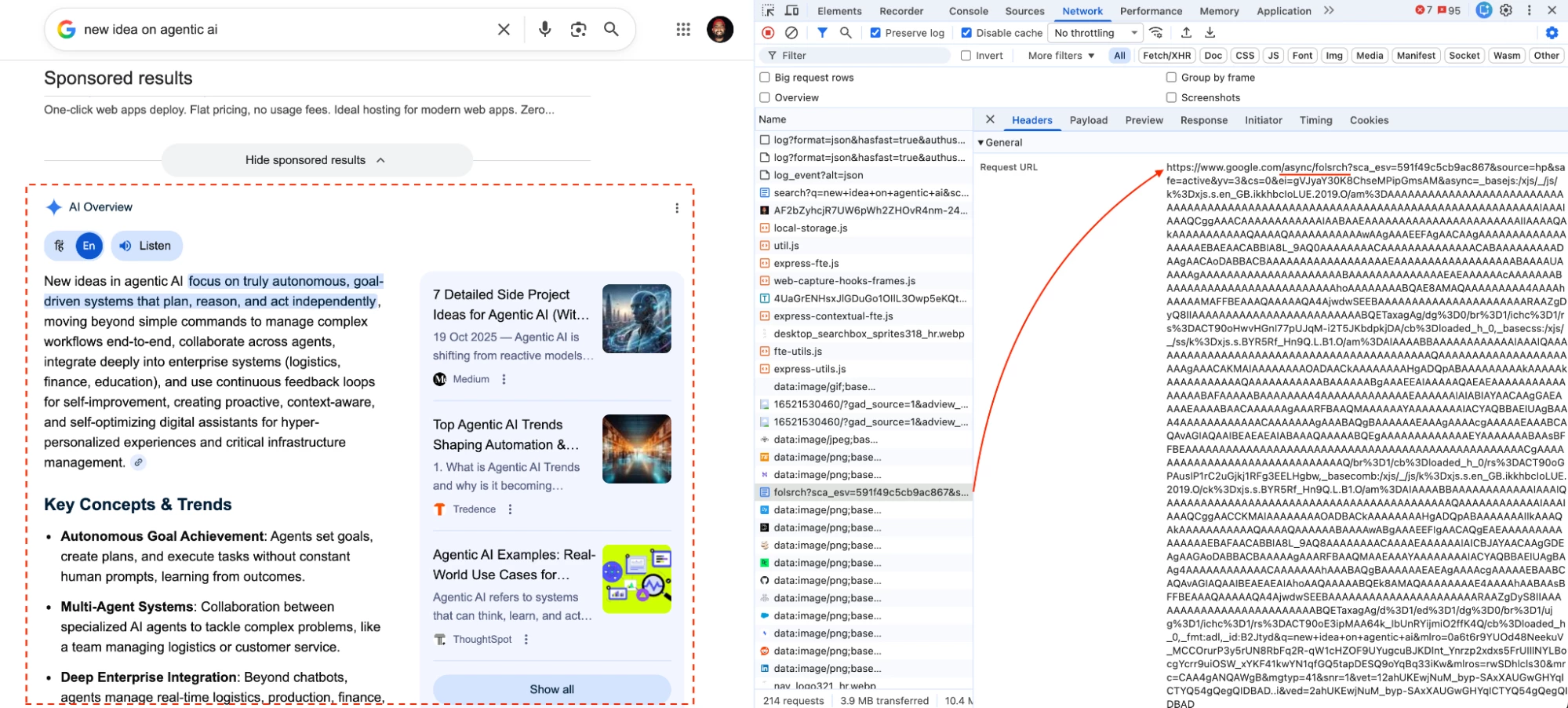Switch to the Console panel
1568x708 pixels.
[968, 11]
